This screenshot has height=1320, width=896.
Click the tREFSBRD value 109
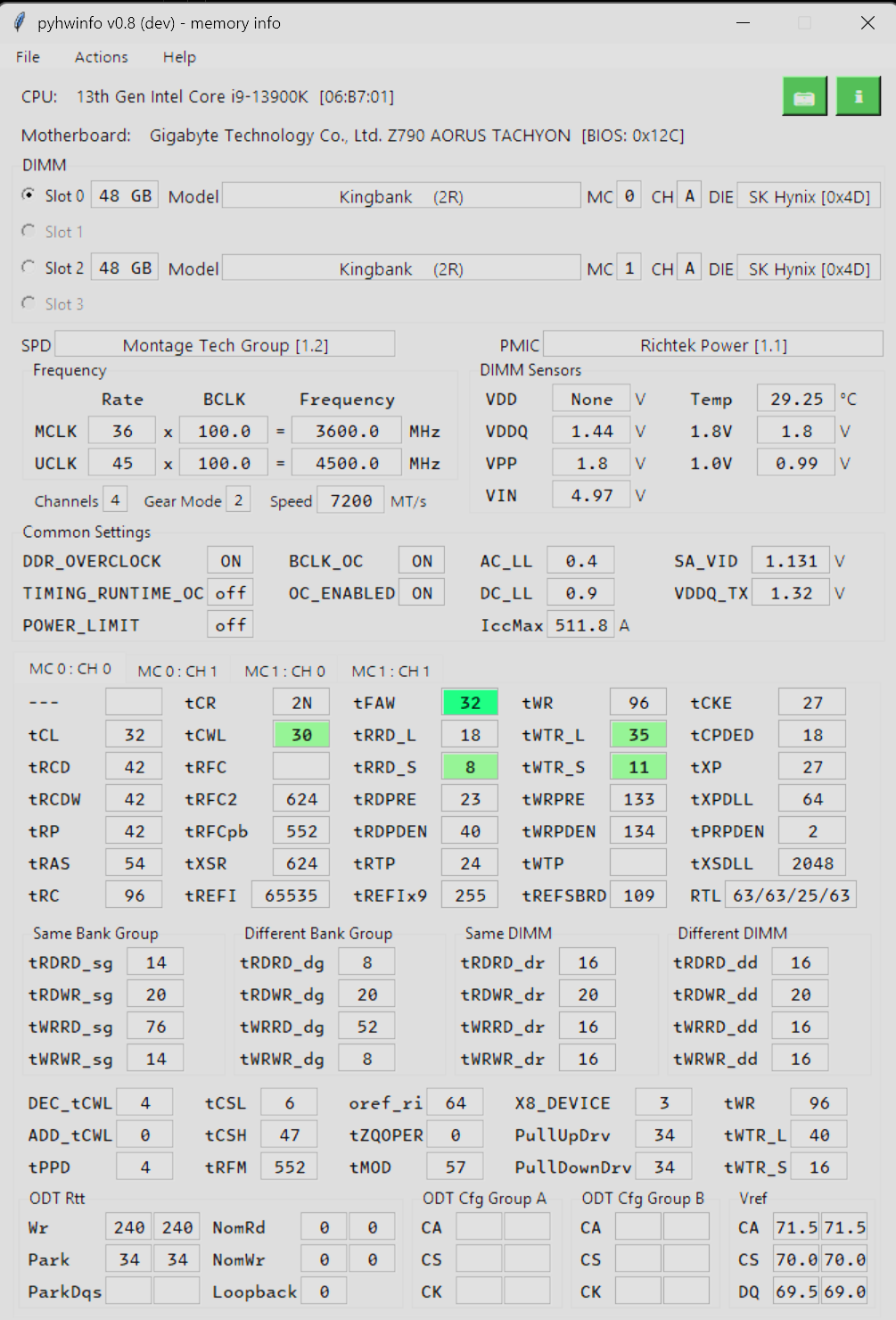click(x=638, y=895)
